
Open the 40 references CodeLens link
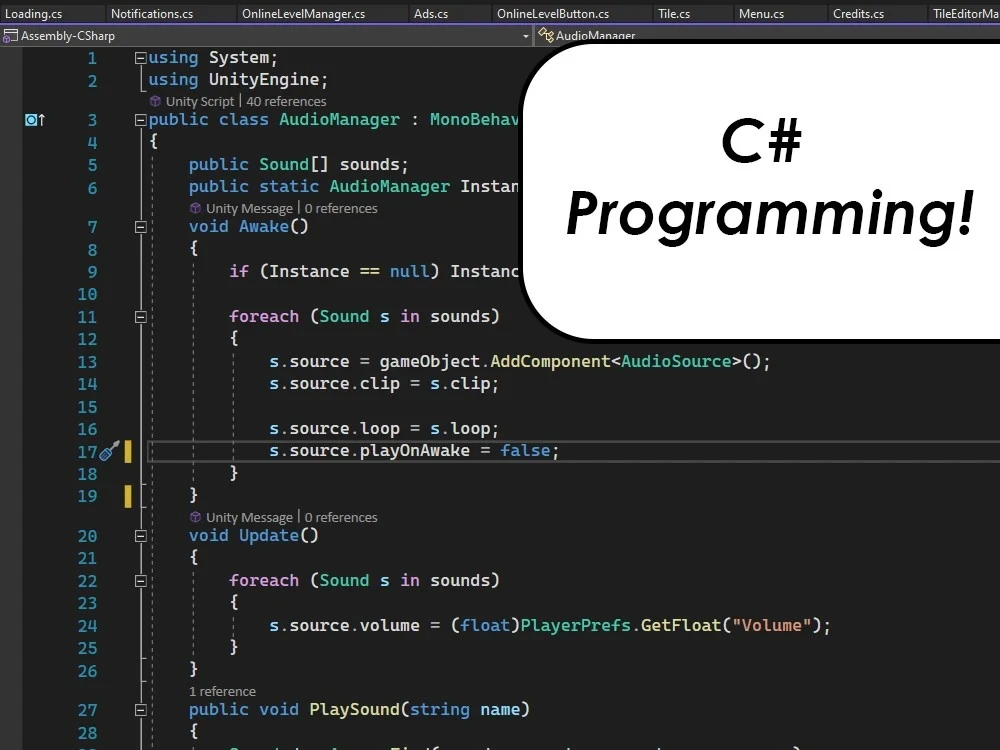point(286,101)
